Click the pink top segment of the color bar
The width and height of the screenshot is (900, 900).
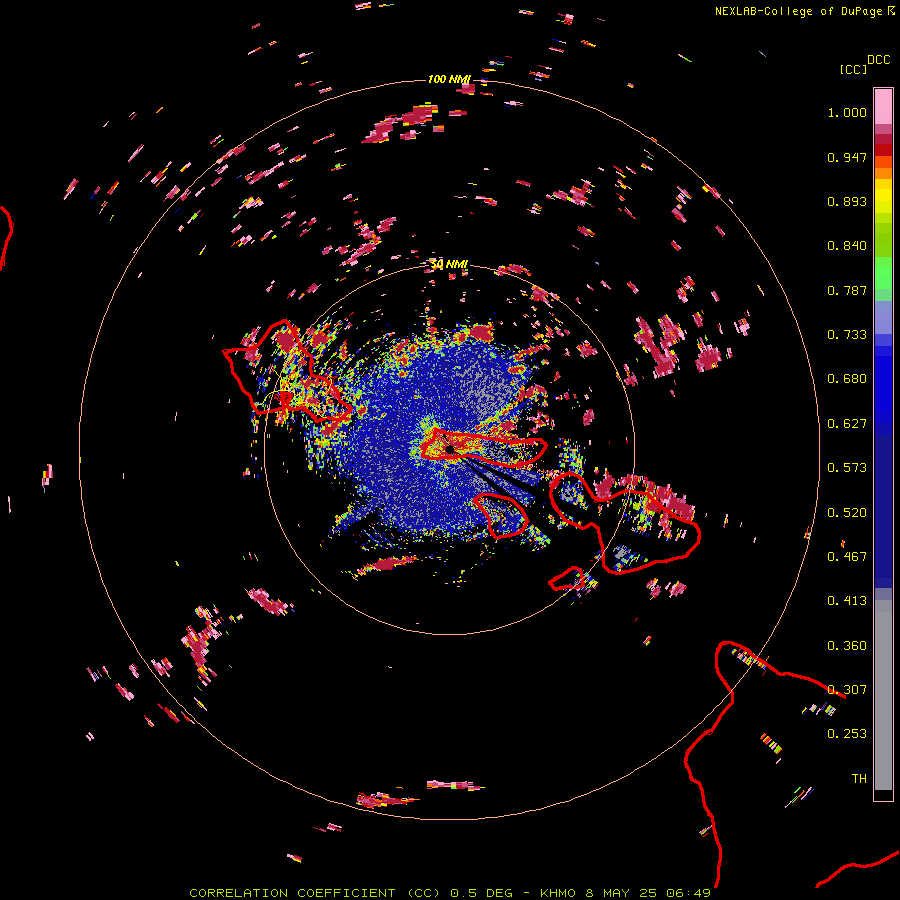(x=883, y=106)
